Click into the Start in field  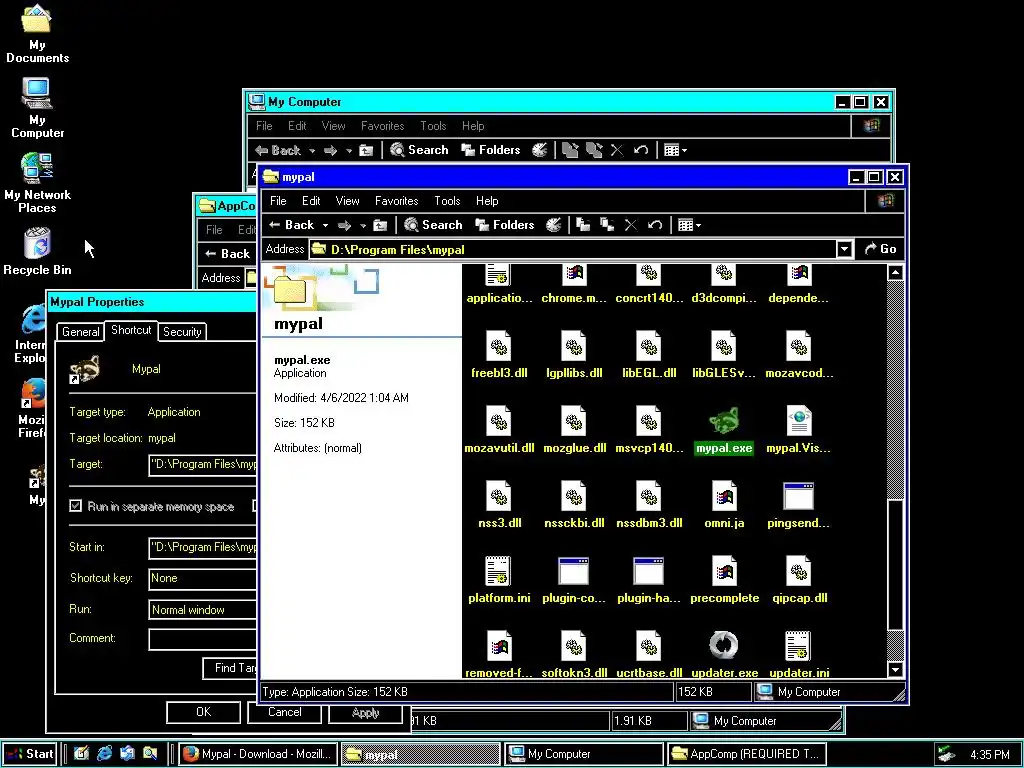[203, 547]
